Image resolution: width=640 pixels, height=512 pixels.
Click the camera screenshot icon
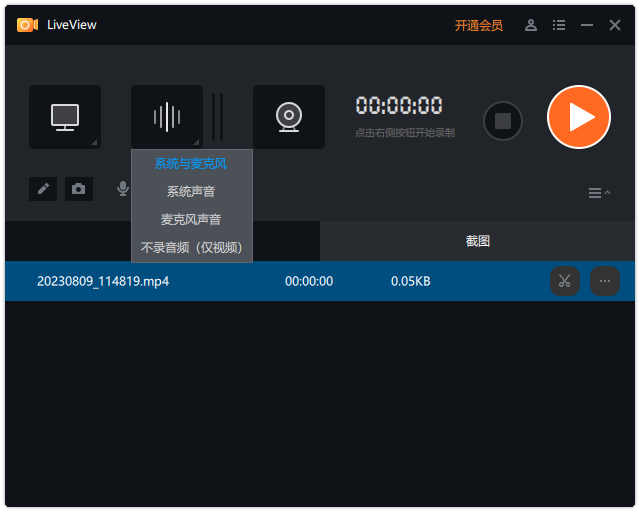tap(78, 188)
